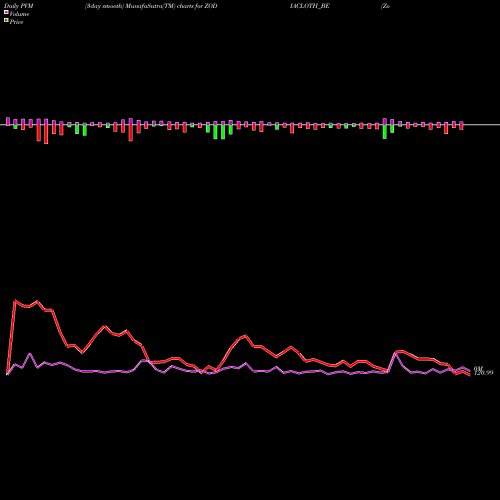The width and height of the screenshot is (500, 500).
Task: Click the 120.99 price value label
Action: [484, 373]
